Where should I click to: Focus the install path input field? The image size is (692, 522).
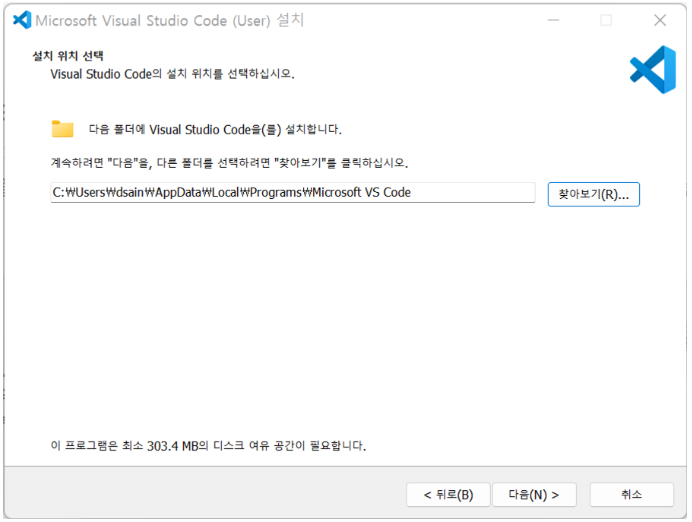(x=293, y=193)
